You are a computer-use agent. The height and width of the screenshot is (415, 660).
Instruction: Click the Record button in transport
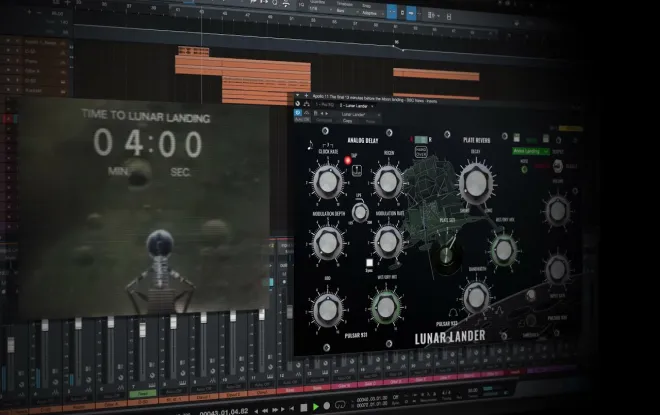[x=327, y=406]
